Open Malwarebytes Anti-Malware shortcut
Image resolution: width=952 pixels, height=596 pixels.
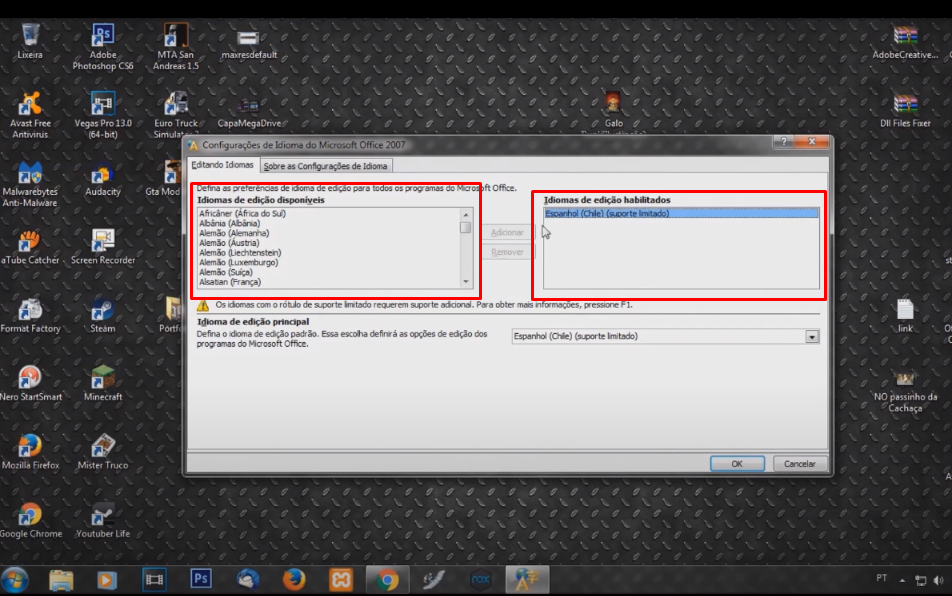[x=29, y=184]
